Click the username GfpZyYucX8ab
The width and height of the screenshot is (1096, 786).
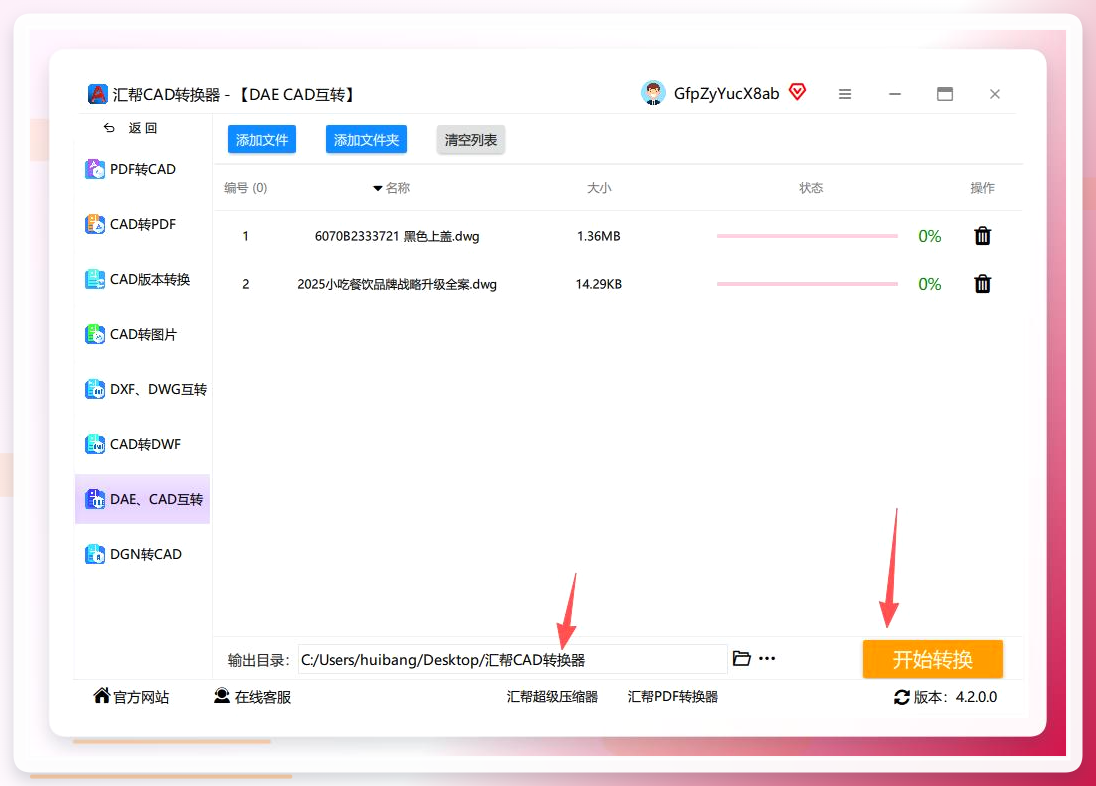click(726, 94)
